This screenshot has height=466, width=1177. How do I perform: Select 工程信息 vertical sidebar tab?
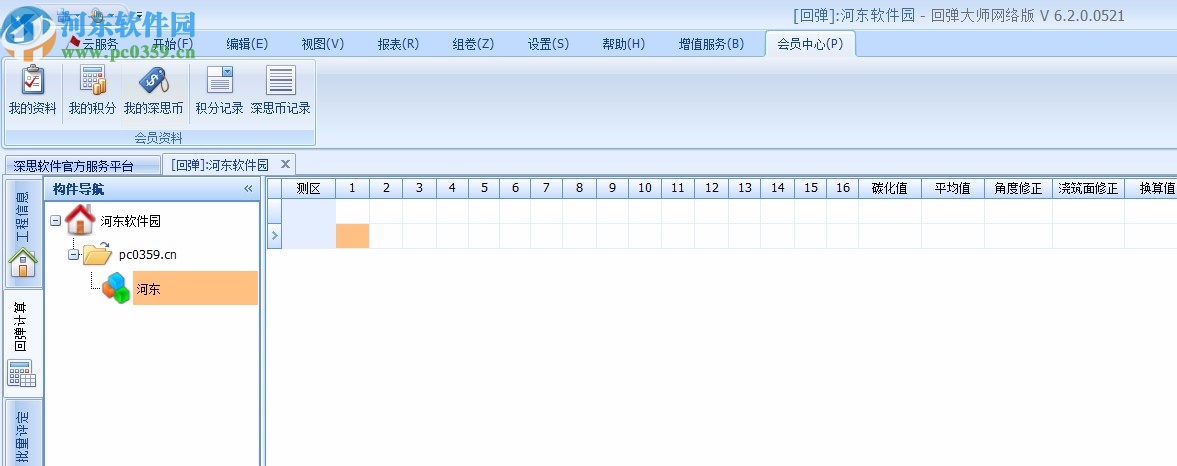tap(23, 233)
